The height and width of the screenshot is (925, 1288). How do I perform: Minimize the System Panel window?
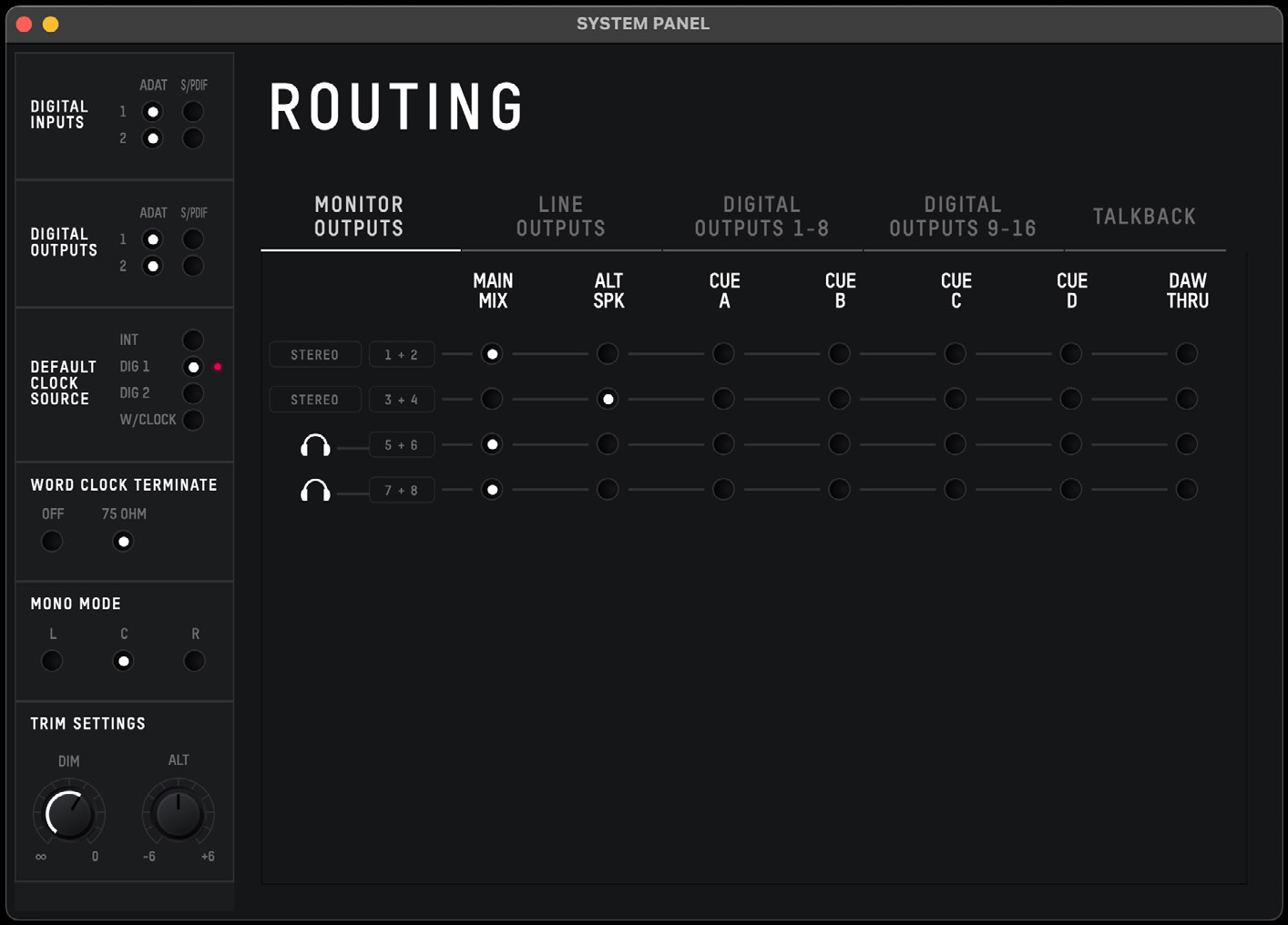51,25
